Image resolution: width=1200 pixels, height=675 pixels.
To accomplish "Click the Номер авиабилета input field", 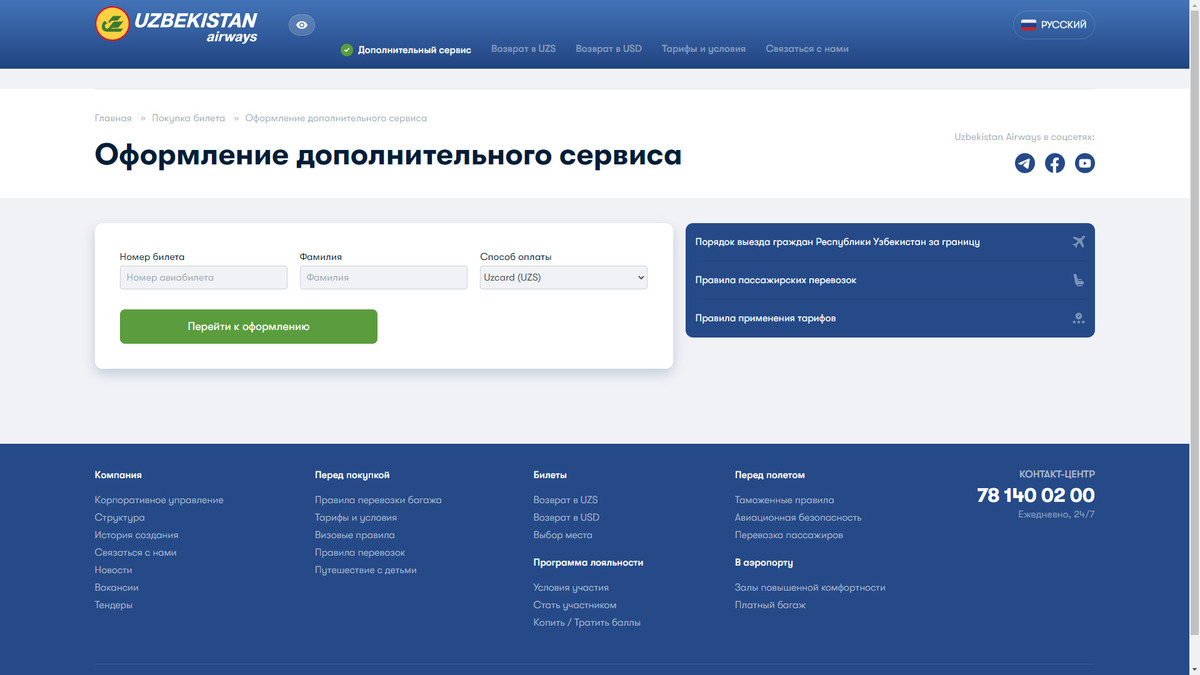I will [x=204, y=278].
